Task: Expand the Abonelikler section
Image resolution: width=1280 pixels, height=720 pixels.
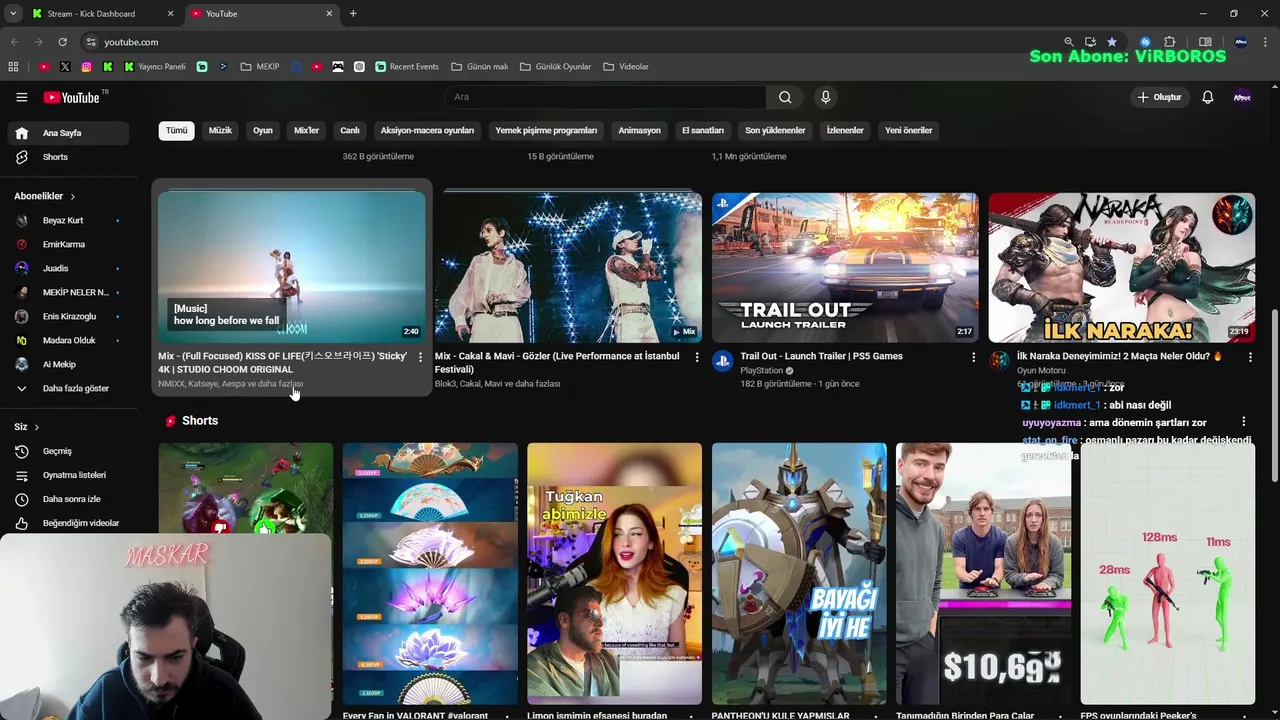Action: [x=45, y=196]
